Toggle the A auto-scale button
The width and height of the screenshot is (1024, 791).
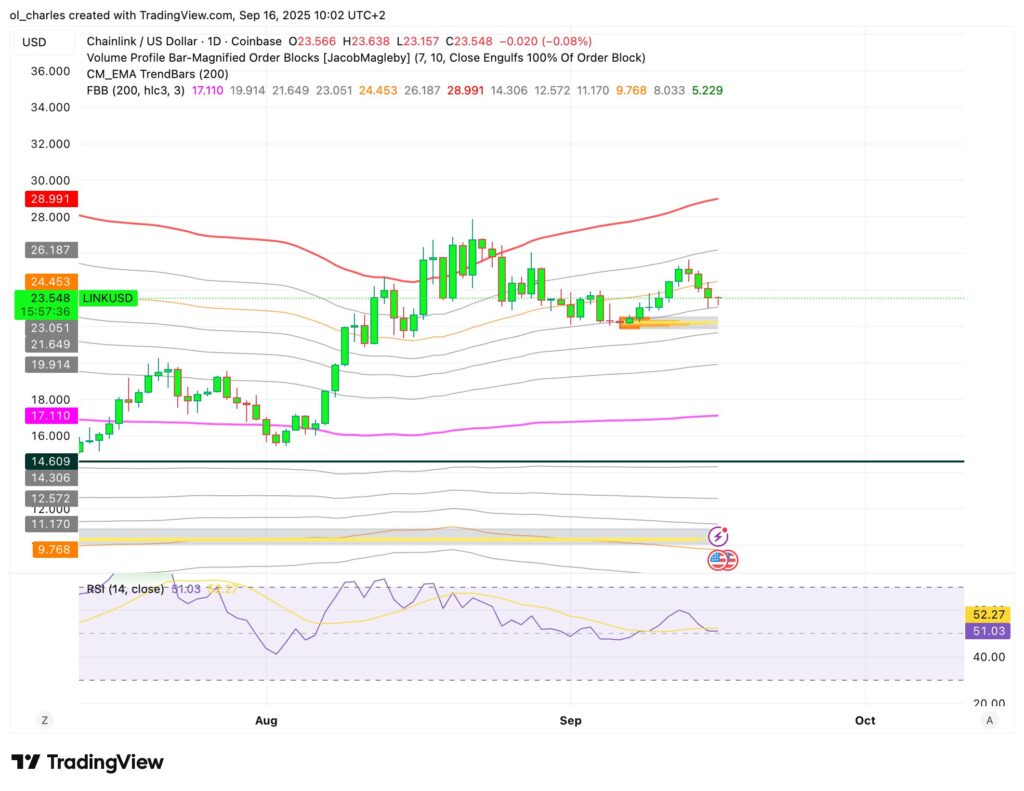989,720
